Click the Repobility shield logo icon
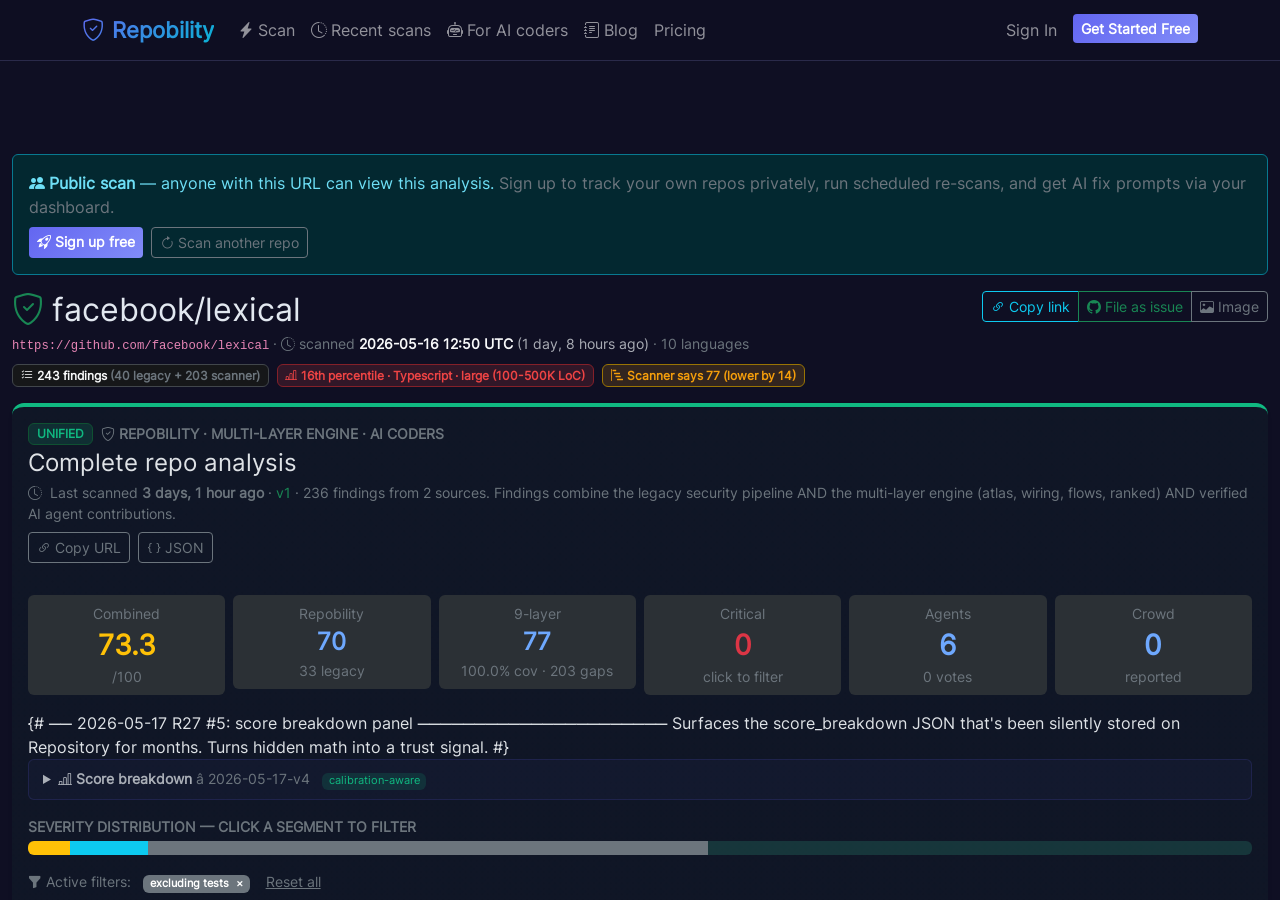This screenshot has height=900, width=1280. tap(93, 30)
